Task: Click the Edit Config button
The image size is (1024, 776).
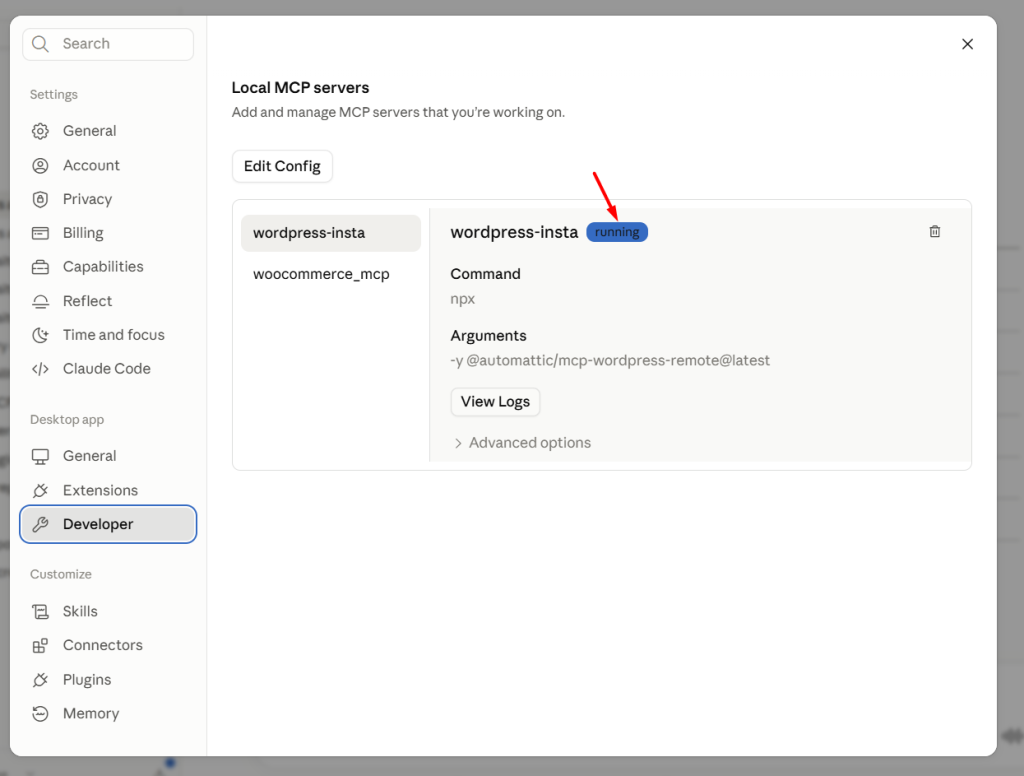Action: pos(282,167)
